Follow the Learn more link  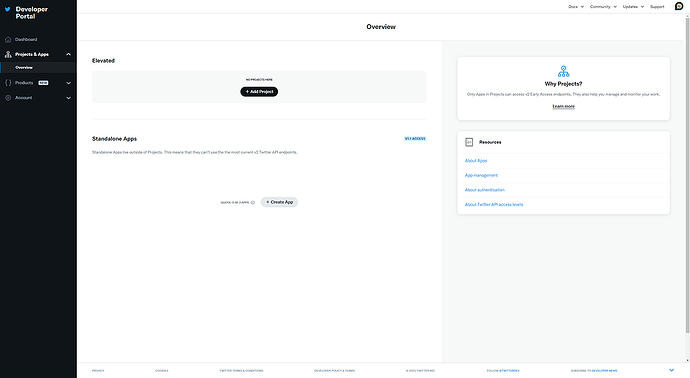point(563,106)
